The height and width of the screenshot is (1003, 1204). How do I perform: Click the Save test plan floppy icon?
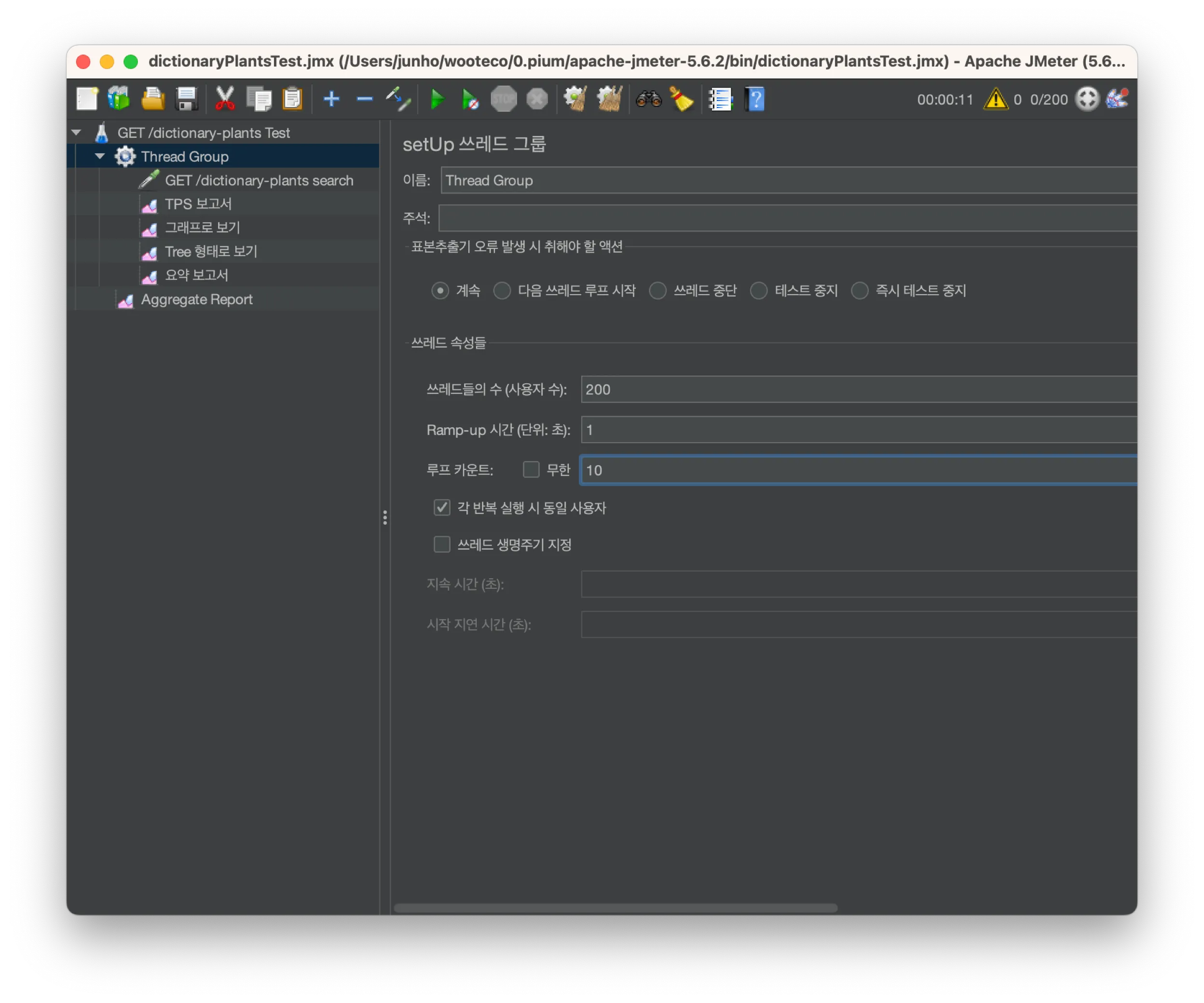point(186,100)
